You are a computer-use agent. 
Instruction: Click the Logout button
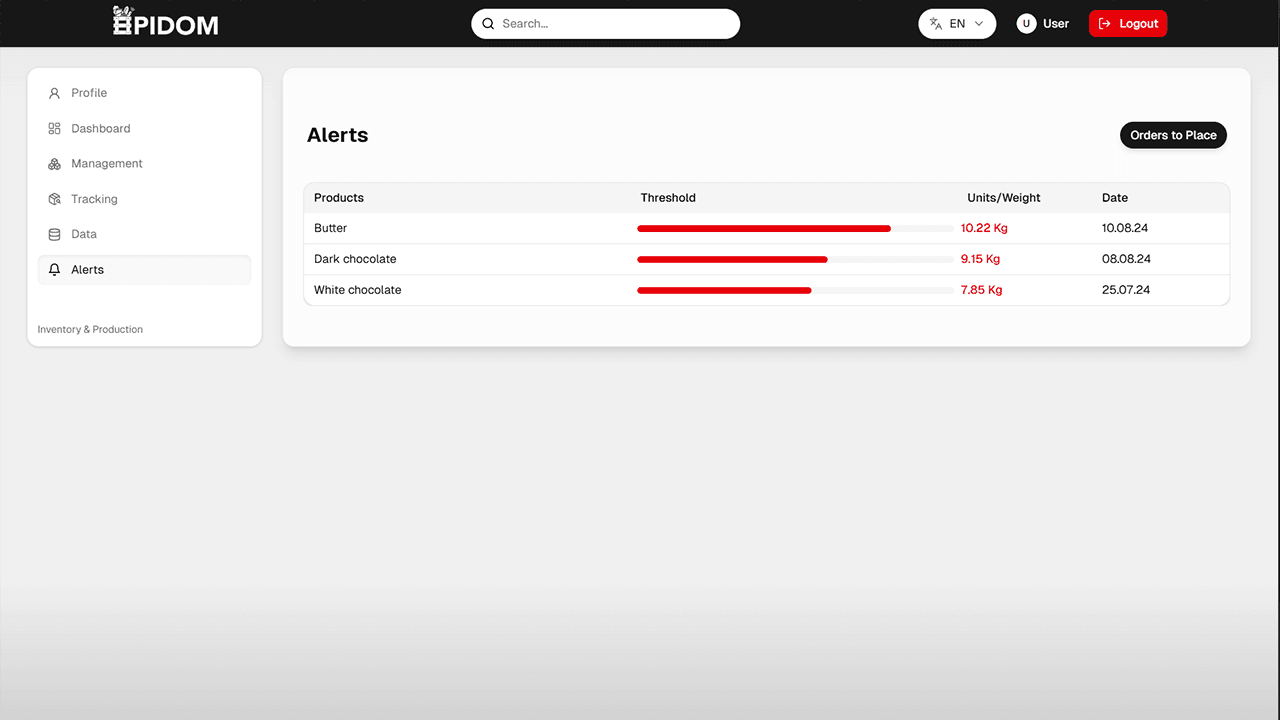click(x=1128, y=23)
